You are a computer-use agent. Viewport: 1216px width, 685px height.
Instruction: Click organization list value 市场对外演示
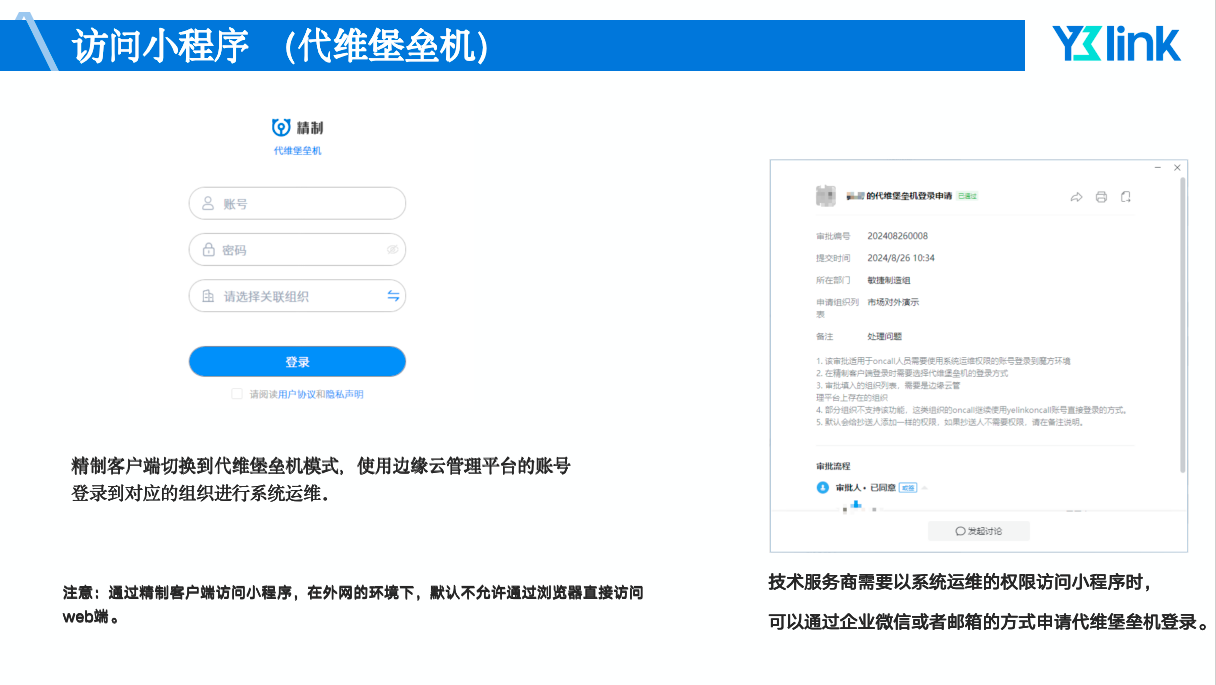(x=893, y=302)
